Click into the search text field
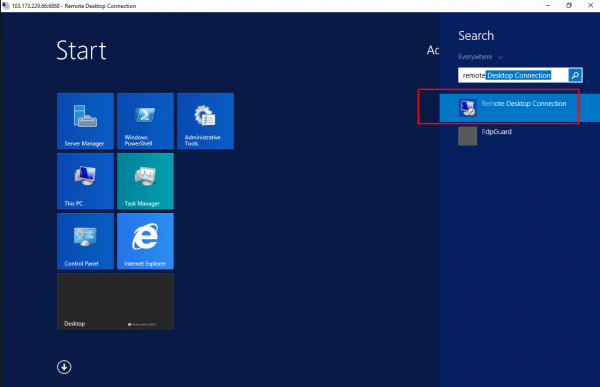This screenshot has height=387, width=600. click(x=513, y=75)
